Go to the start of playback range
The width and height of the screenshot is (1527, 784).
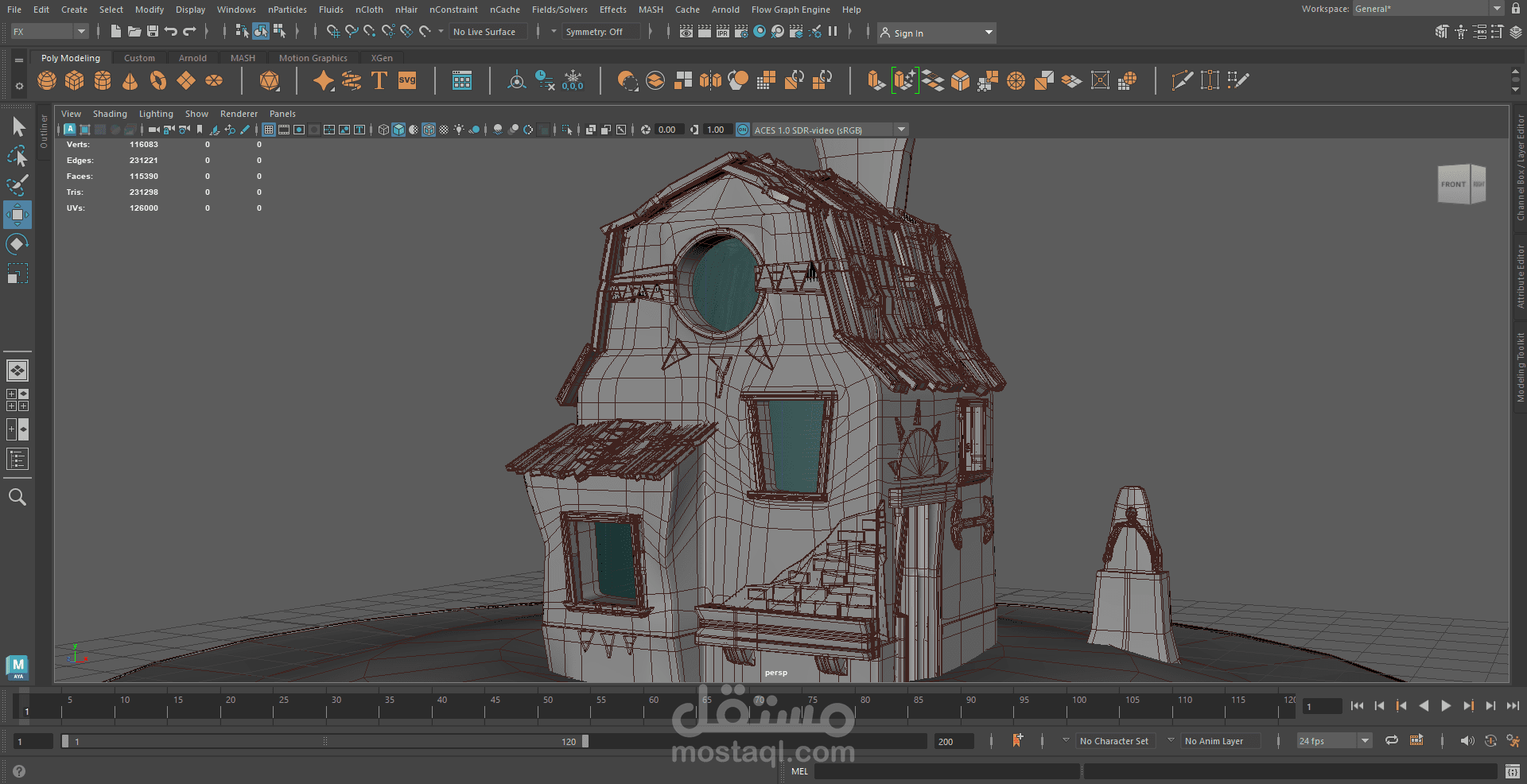[1357, 706]
